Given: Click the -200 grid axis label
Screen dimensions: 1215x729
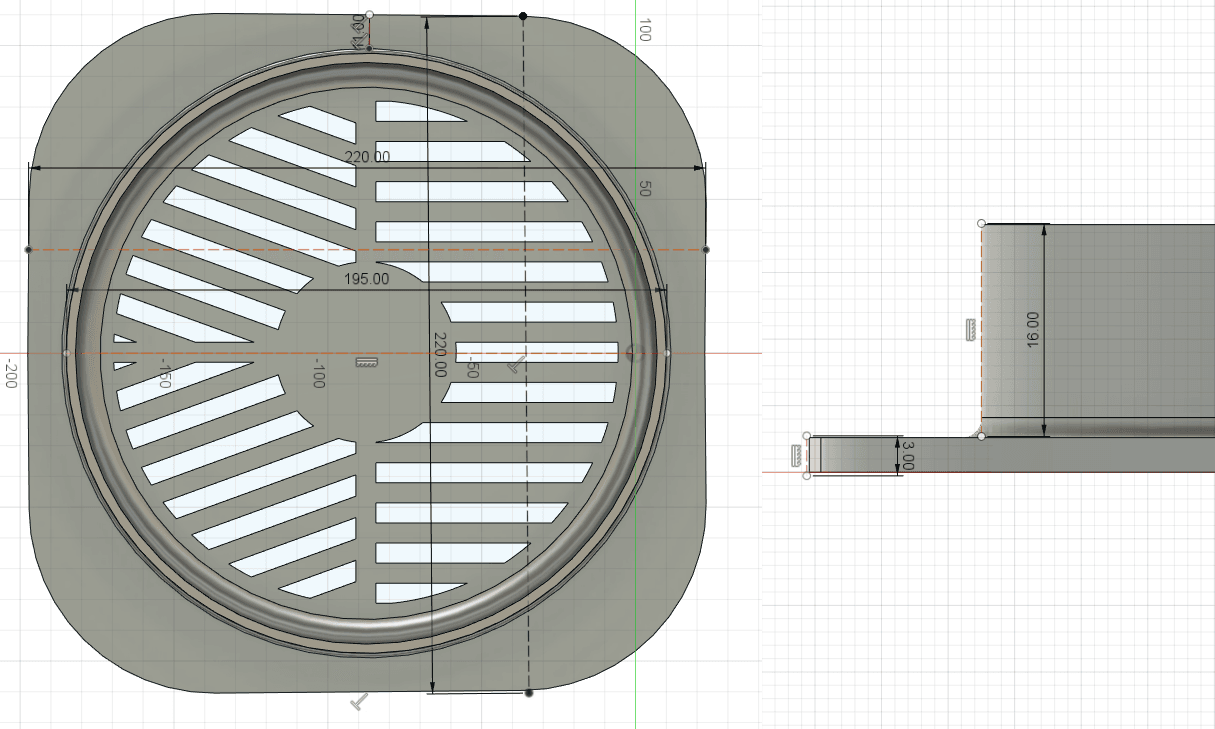Looking at the screenshot, I should click(12, 374).
